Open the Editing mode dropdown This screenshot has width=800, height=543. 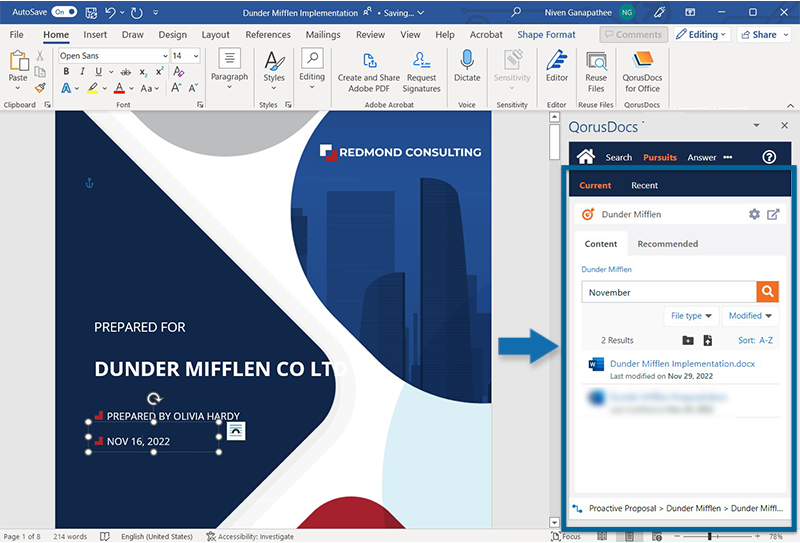702,35
